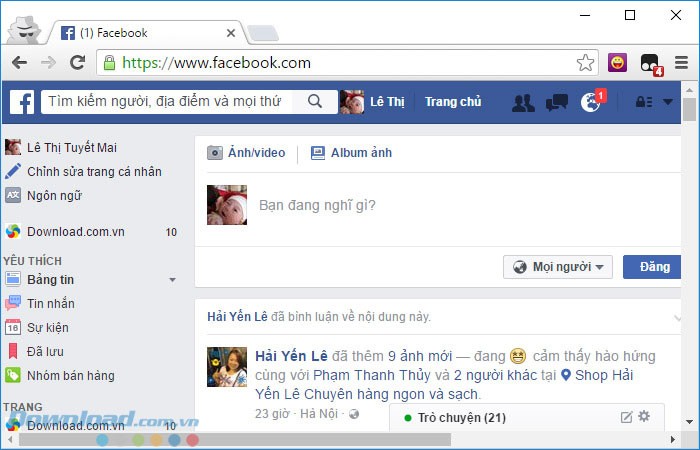
Task: Open the Trang chủ home link
Action: (453, 102)
